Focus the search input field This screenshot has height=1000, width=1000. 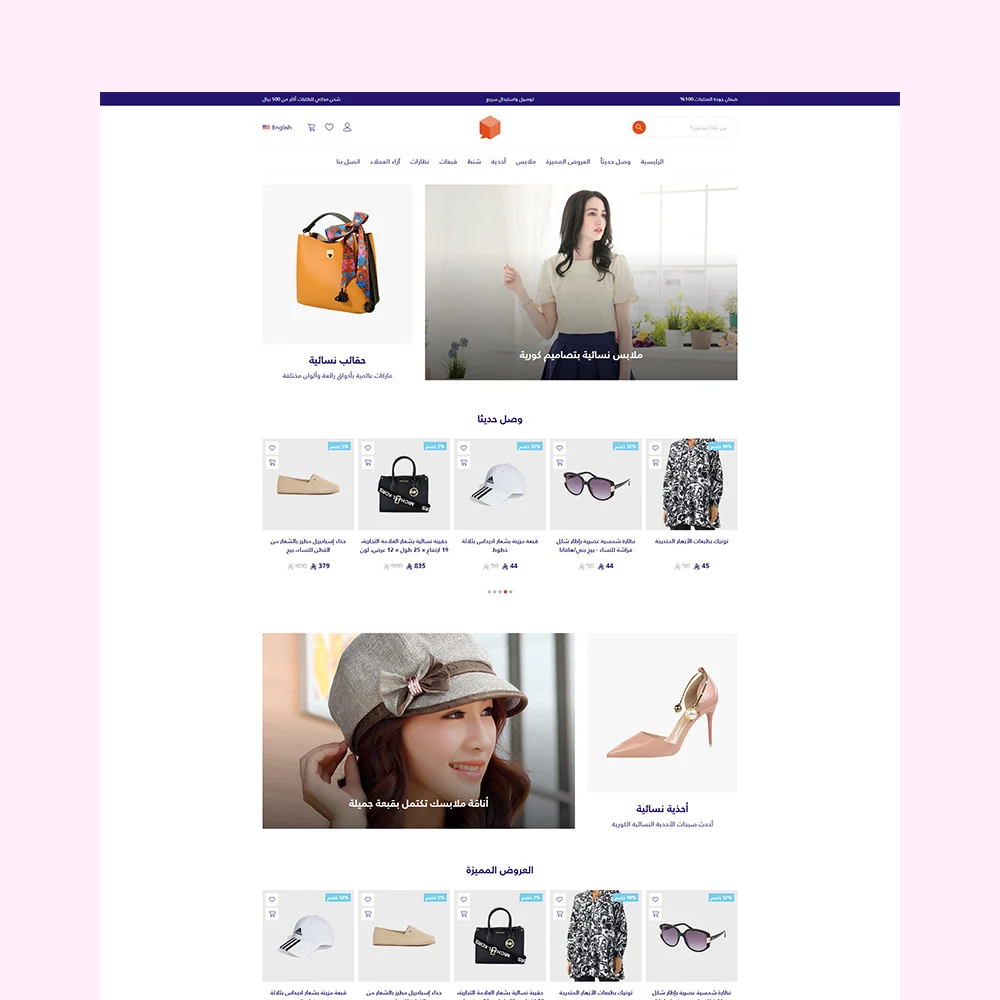tap(691, 128)
